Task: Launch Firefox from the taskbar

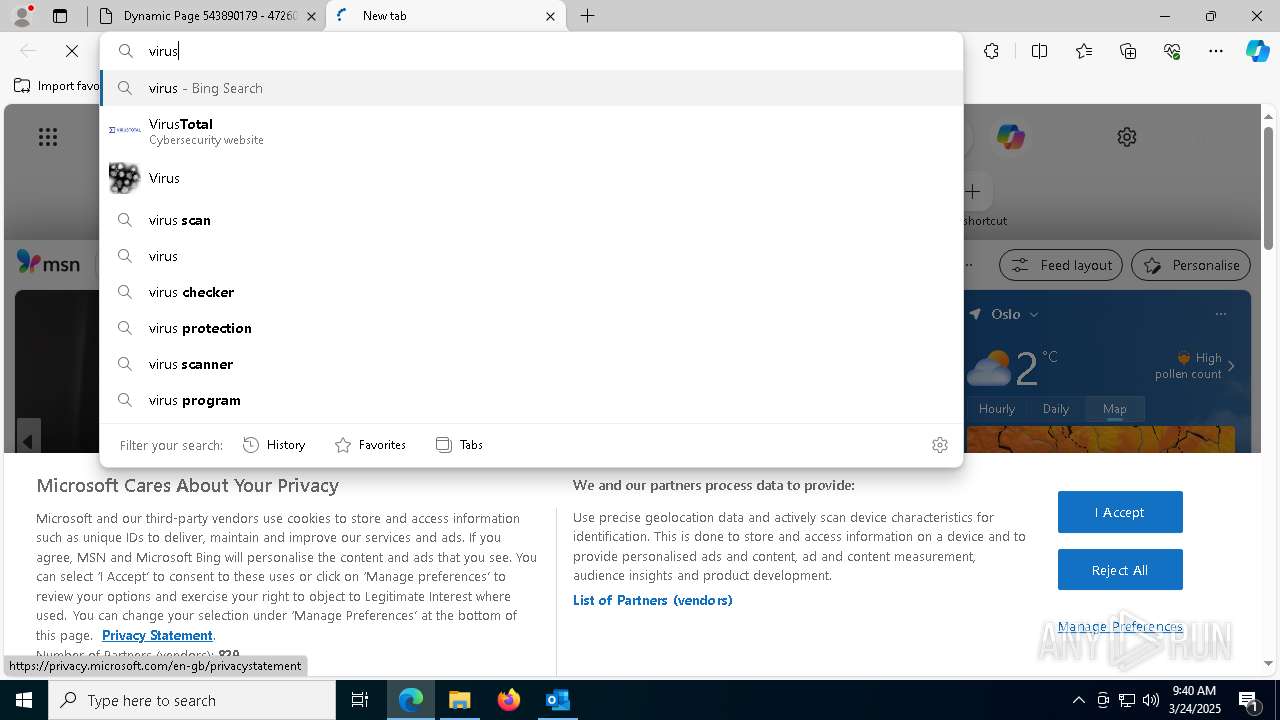Action: tap(509, 700)
